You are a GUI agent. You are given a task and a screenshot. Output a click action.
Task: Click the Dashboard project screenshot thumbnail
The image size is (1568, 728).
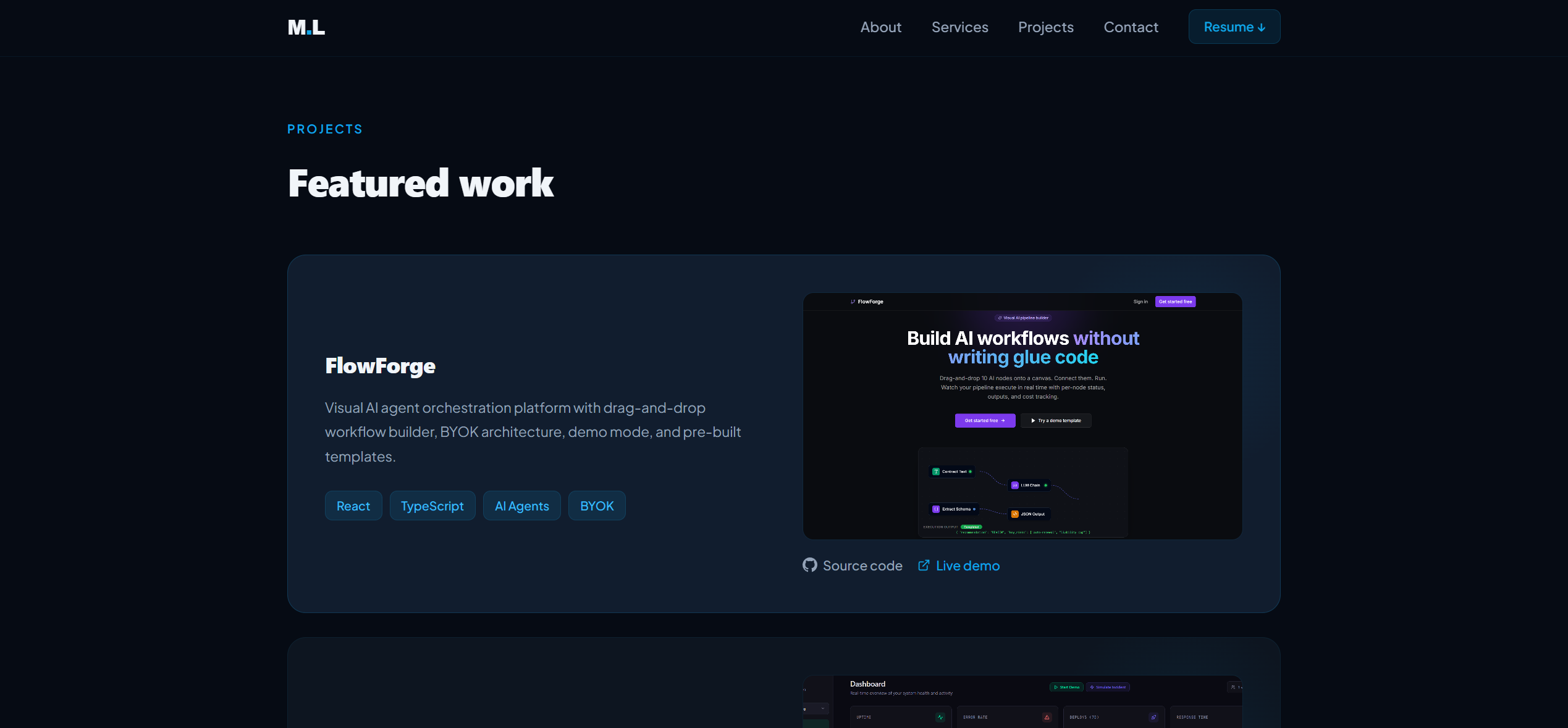[1022, 701]
